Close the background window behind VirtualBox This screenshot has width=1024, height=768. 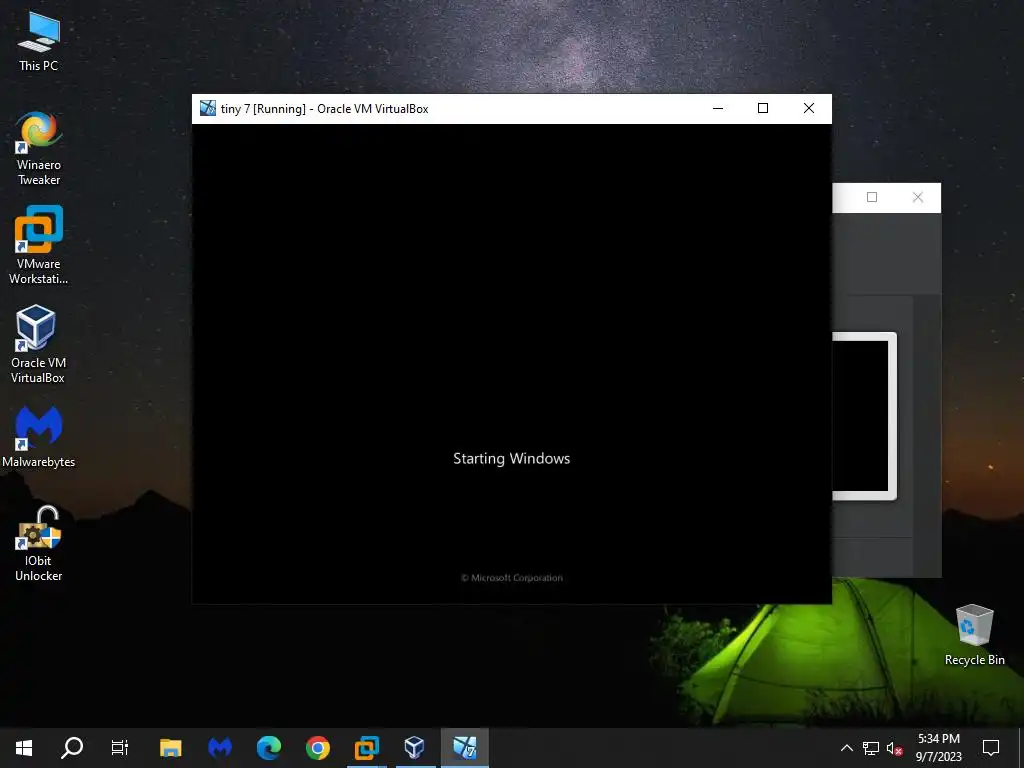918,197
